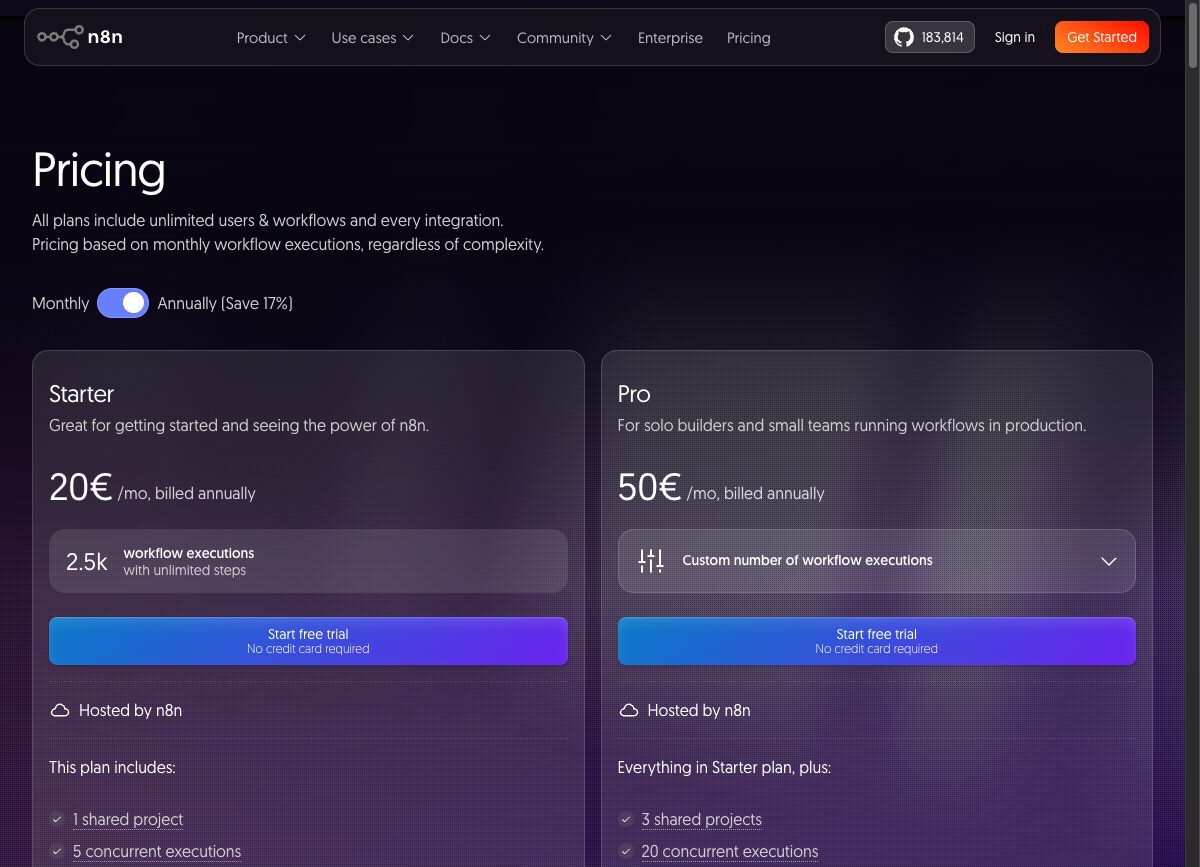The width and height of the screenshot is (1200, 867).
Task: Click checkmark beside 5 concurrent executions
Action: (x=57, y=851)
